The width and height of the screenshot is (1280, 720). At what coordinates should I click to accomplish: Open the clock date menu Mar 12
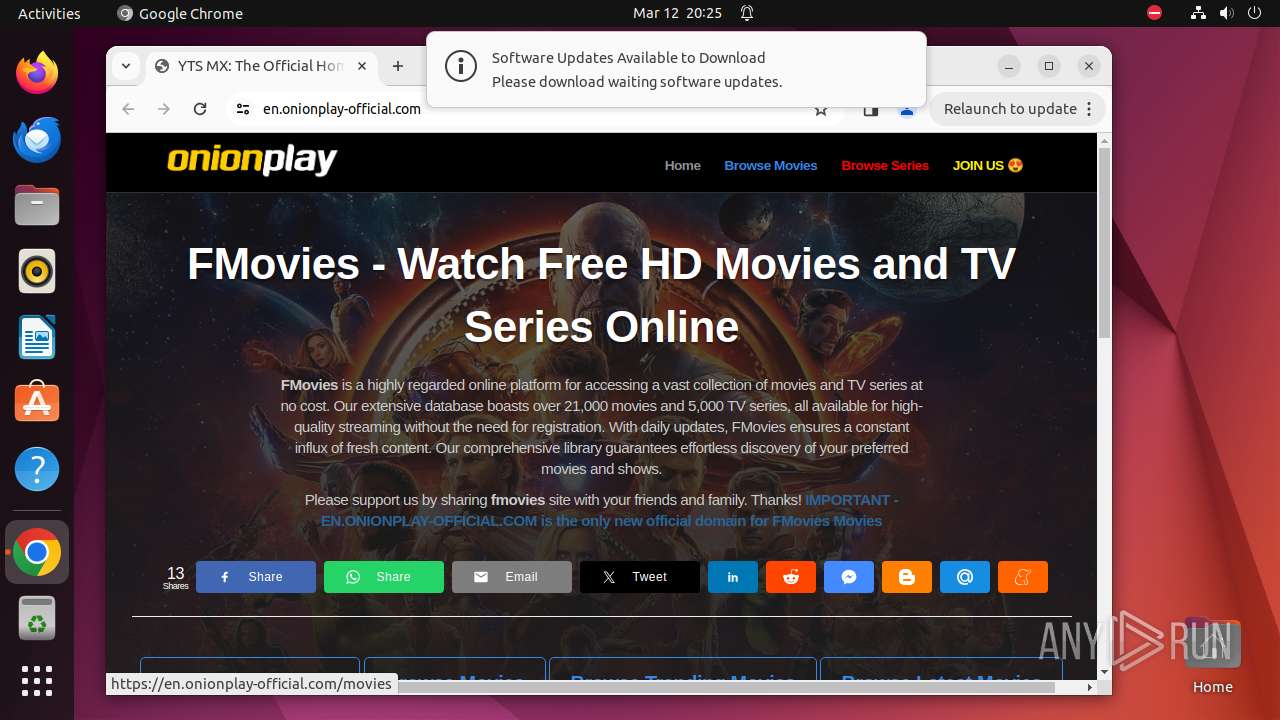tap(677, 13)
